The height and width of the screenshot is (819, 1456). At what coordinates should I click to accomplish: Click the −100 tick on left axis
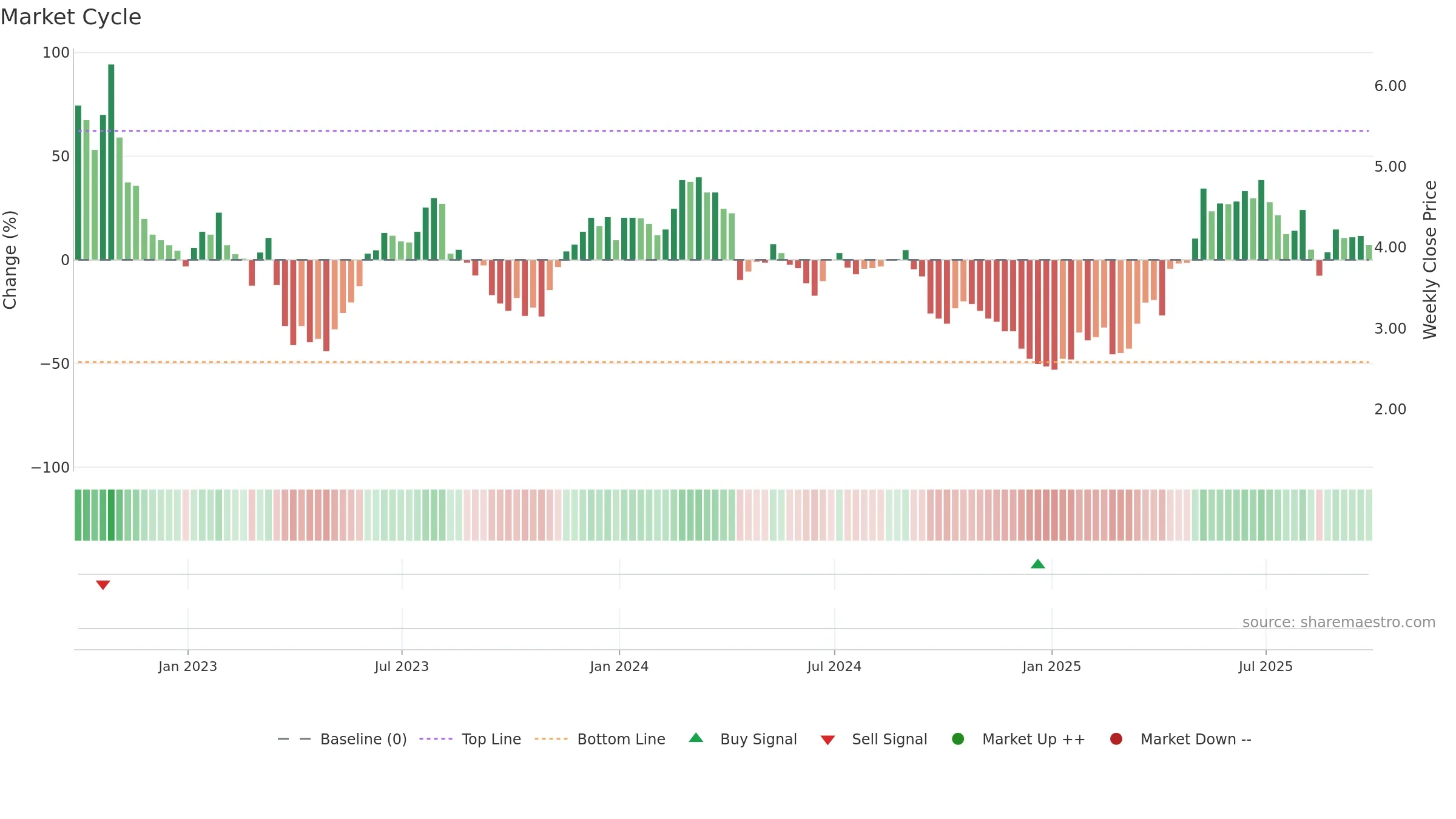(x=50, y=468)
